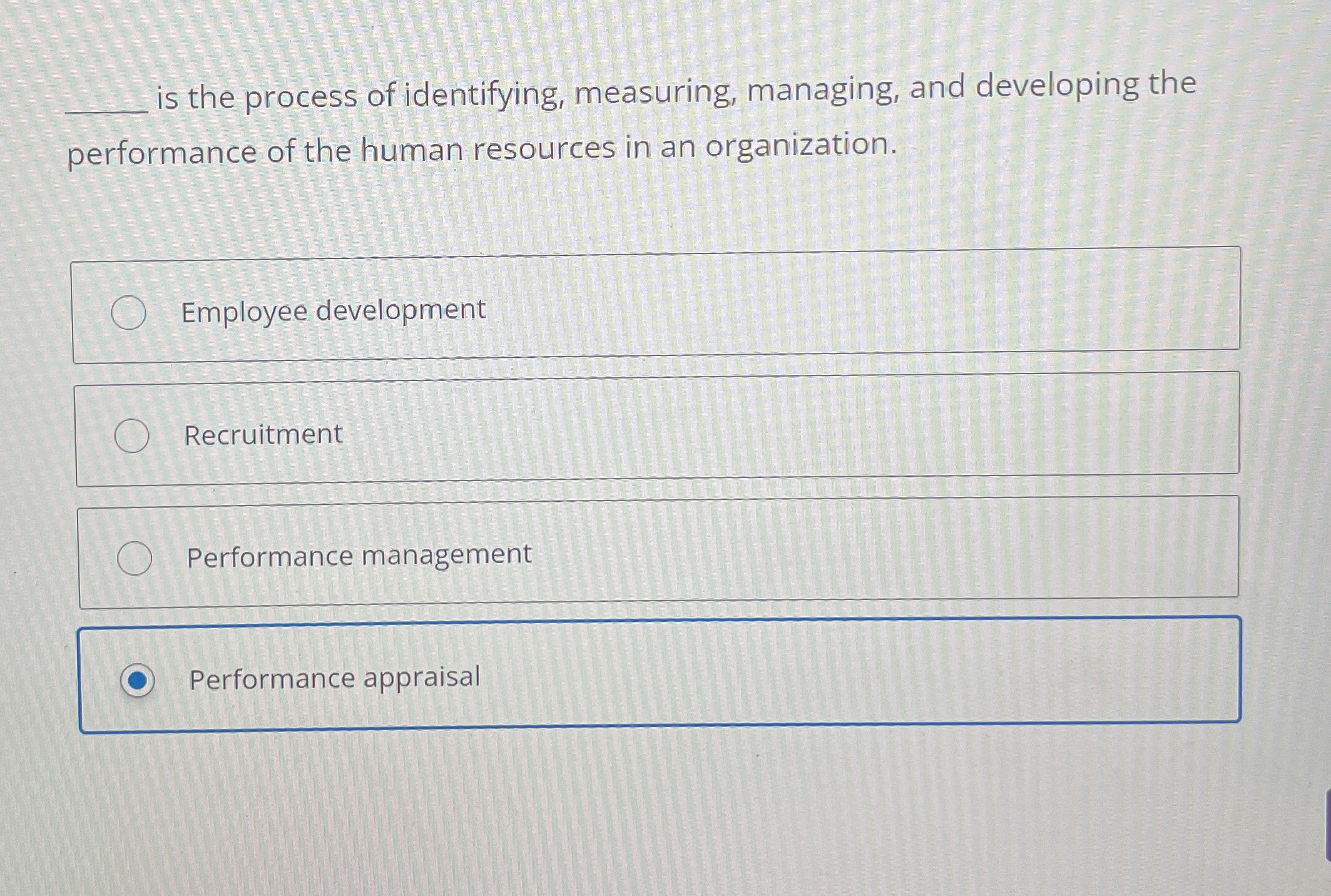
Task: Click the 'Recruitment' answer text
Action: [263, 435]
